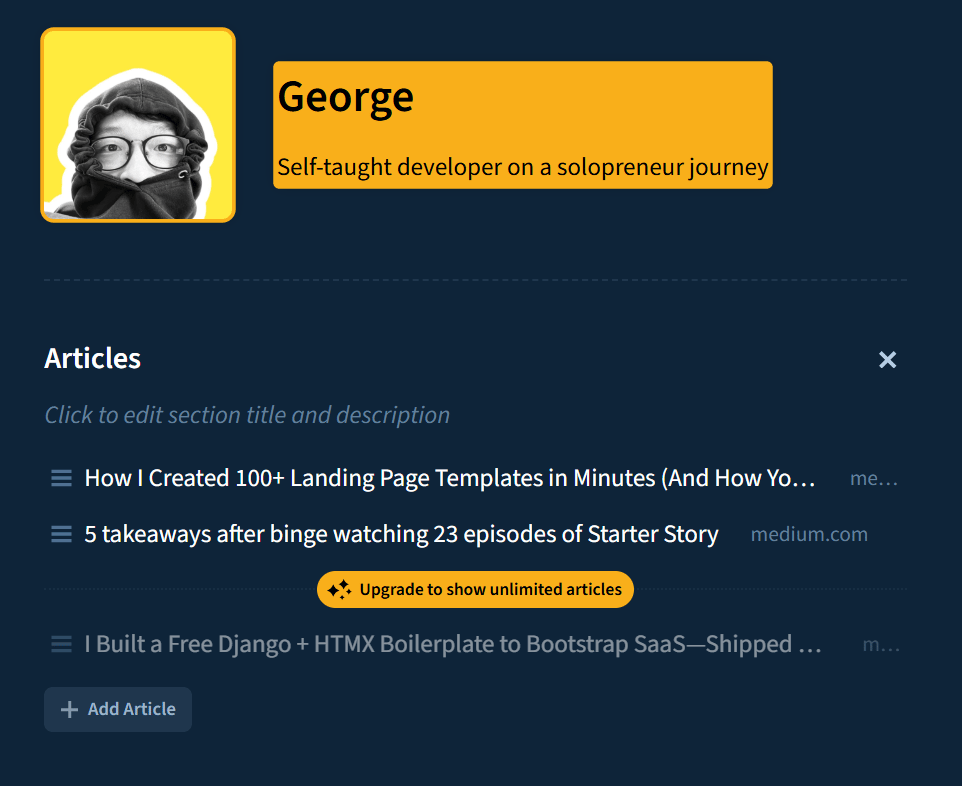Edit the Articles section title
The height and width of the screenshot is (786, 962).
93,358
